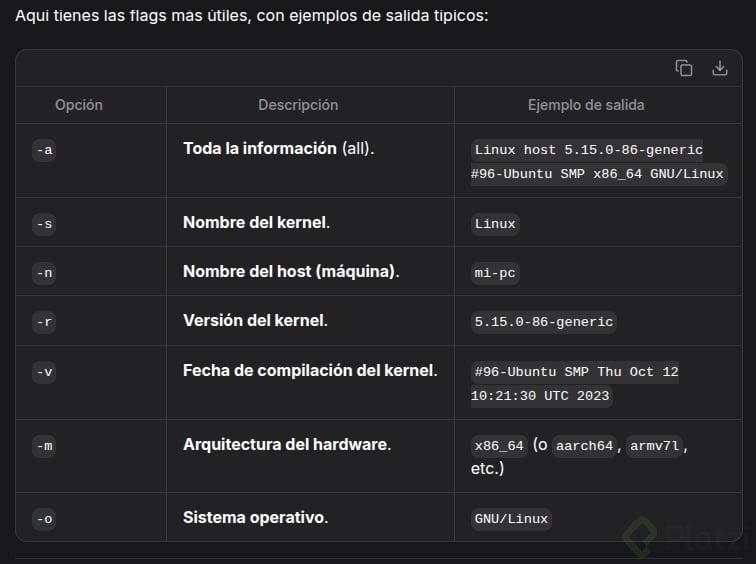Select the -s option code chip
756x564 pixels.
(44, 224)
